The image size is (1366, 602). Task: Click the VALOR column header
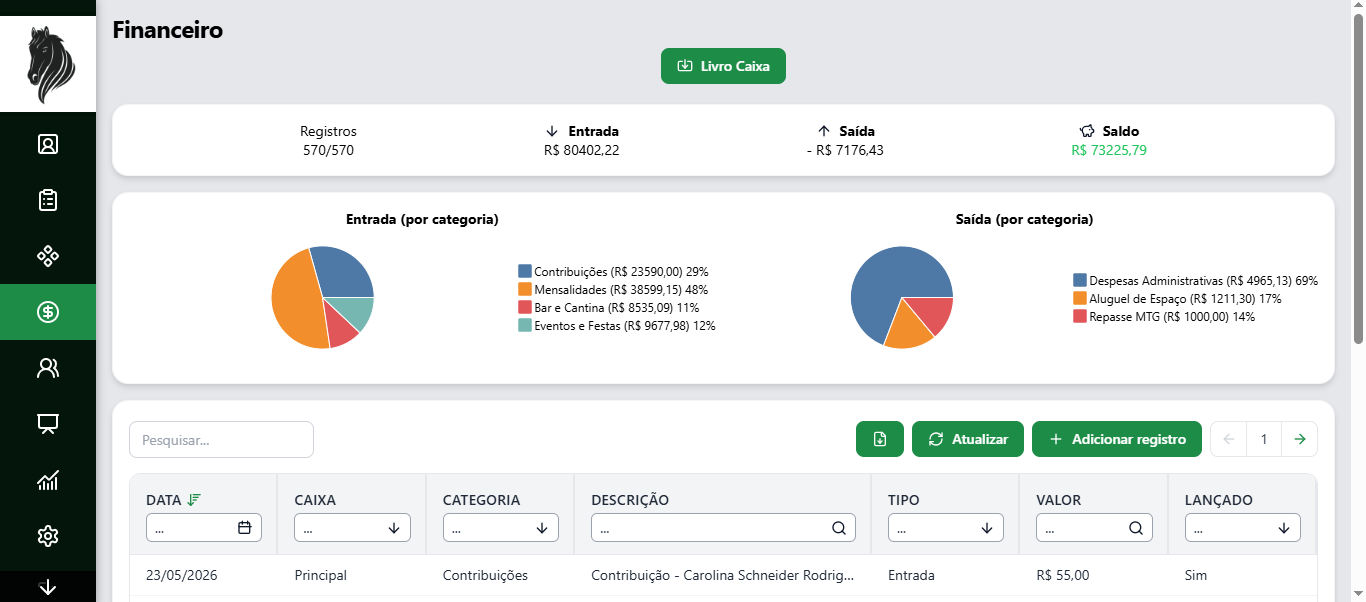(1059, 500)
